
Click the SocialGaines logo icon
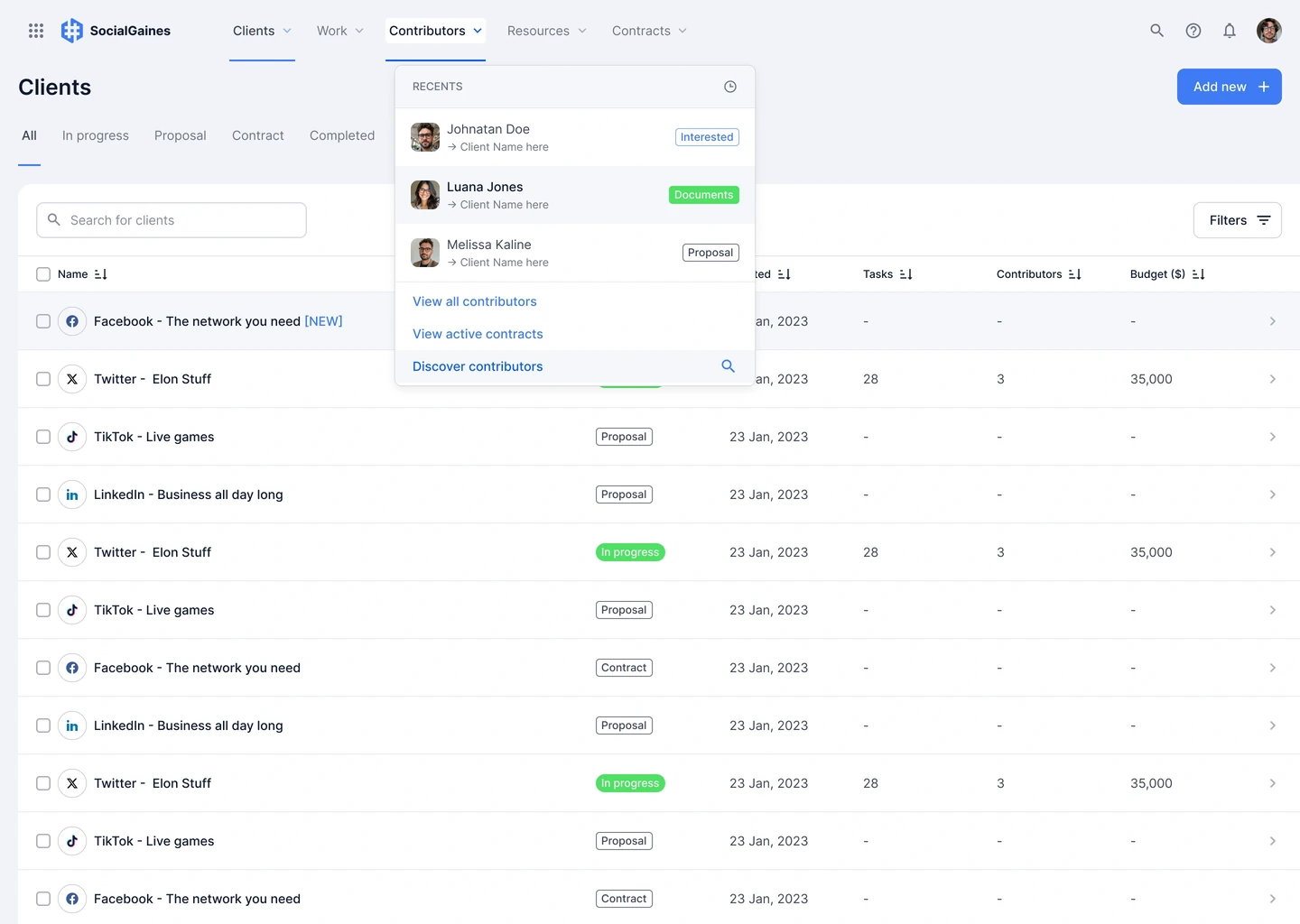click(72, 31)
